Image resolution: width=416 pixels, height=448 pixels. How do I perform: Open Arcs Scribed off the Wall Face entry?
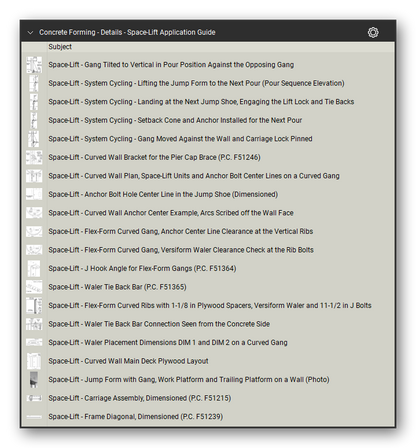(171, 213)
